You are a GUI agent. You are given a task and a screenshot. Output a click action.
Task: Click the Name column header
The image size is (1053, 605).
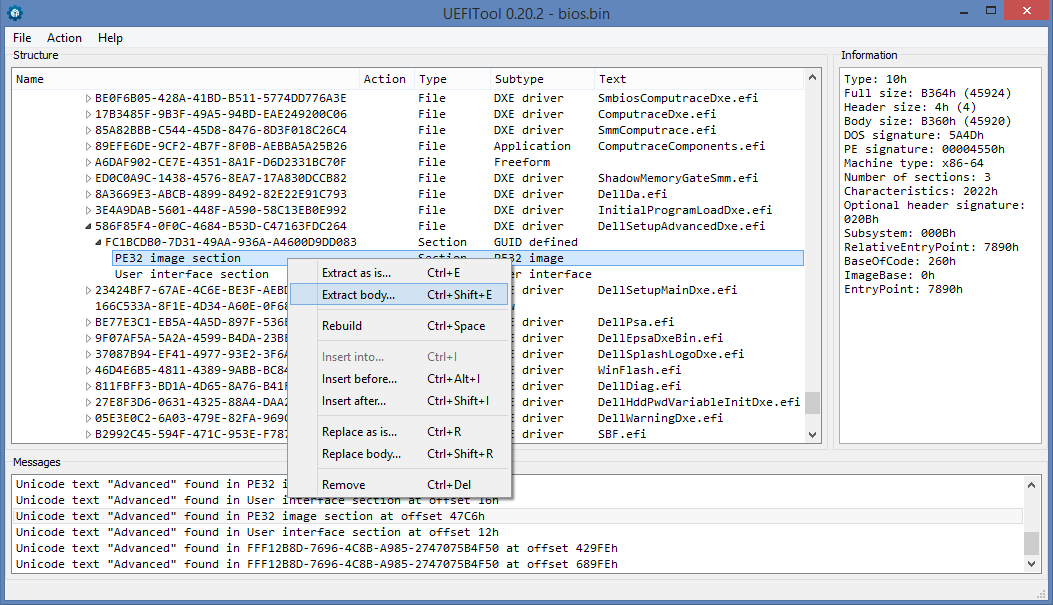(x=185, y=79)
